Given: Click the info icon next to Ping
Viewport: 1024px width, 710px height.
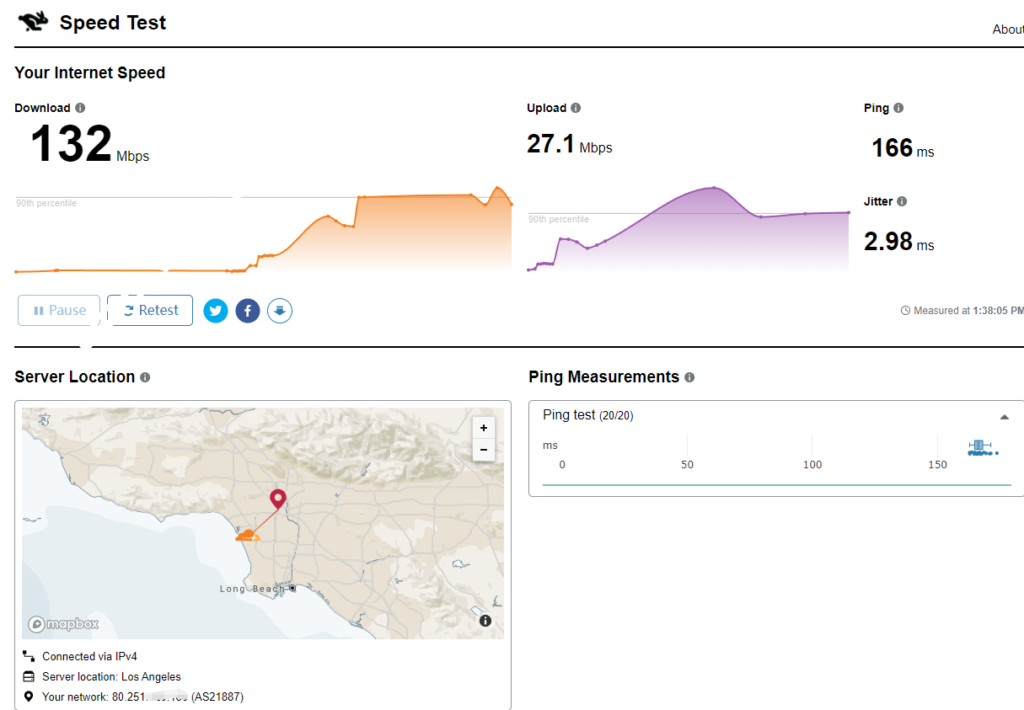Looking at the screenshot, I should [898, 108].
